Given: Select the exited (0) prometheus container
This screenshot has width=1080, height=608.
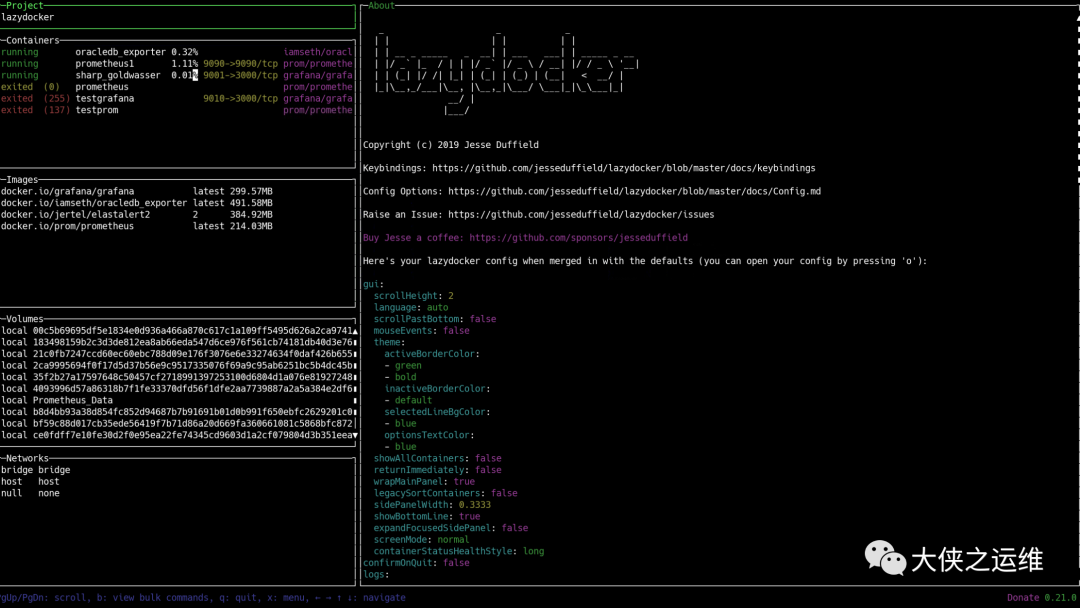Looking at the screenshot, I should [176, 87].
